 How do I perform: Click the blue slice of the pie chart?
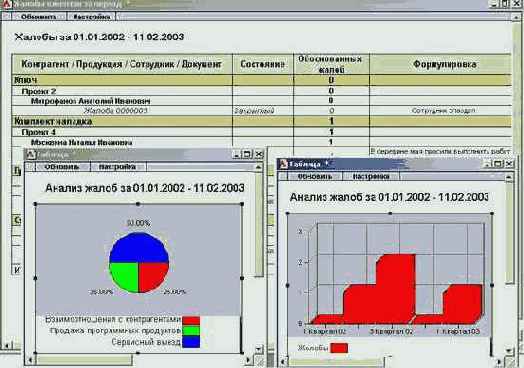point(139,247)
